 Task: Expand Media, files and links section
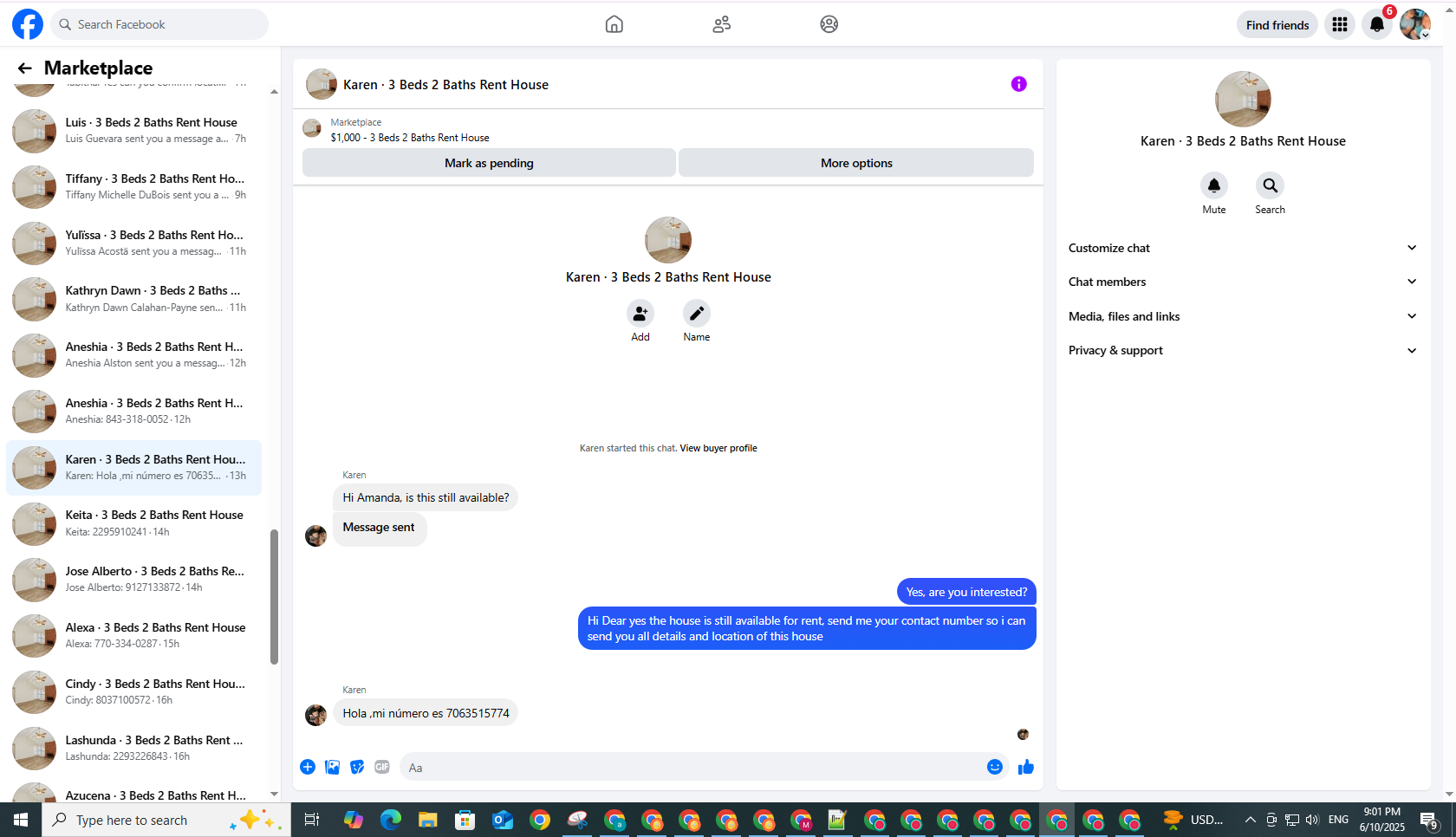pos(1242,316)
